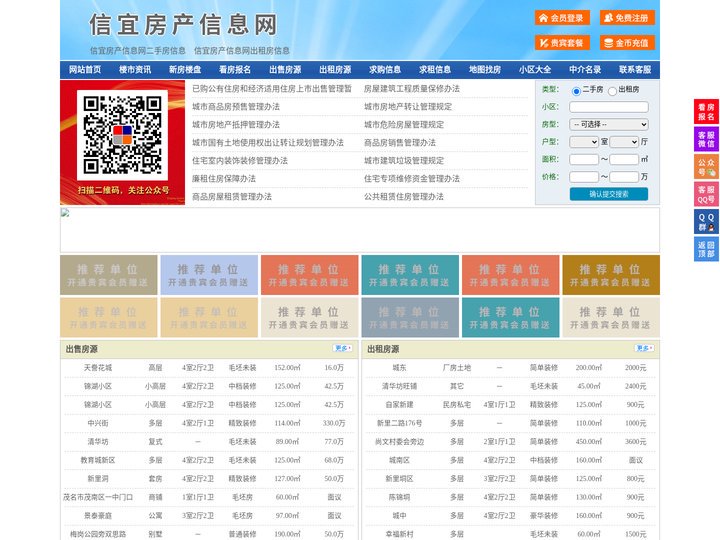Image resolution: width=720 pixels, height=540 pixels.
Task: Open the 教育城新区 sale listing
Action: pos(98,460)
